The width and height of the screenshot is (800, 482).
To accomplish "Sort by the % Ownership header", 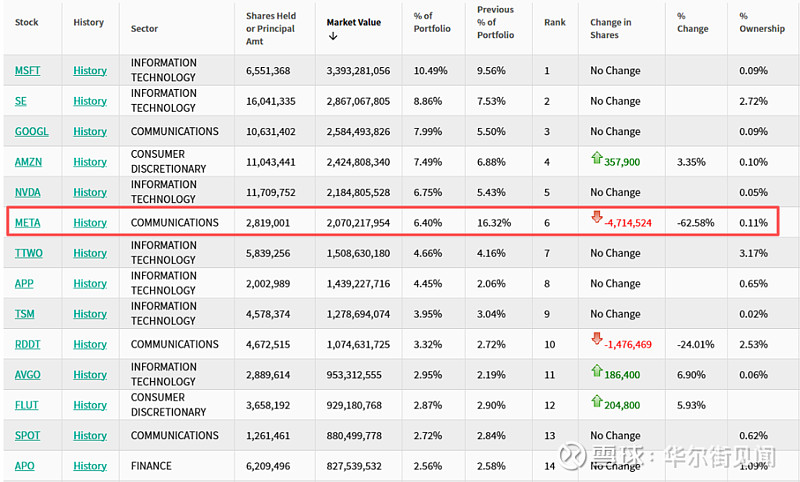I will tap(762, 22).
